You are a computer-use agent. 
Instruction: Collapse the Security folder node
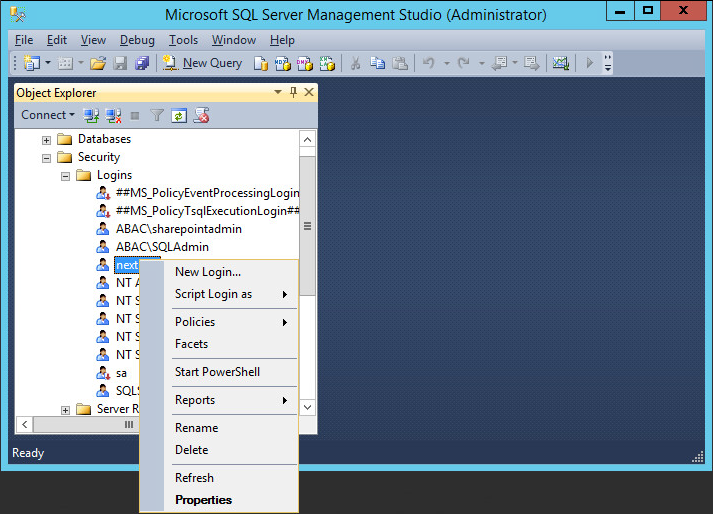46,157
